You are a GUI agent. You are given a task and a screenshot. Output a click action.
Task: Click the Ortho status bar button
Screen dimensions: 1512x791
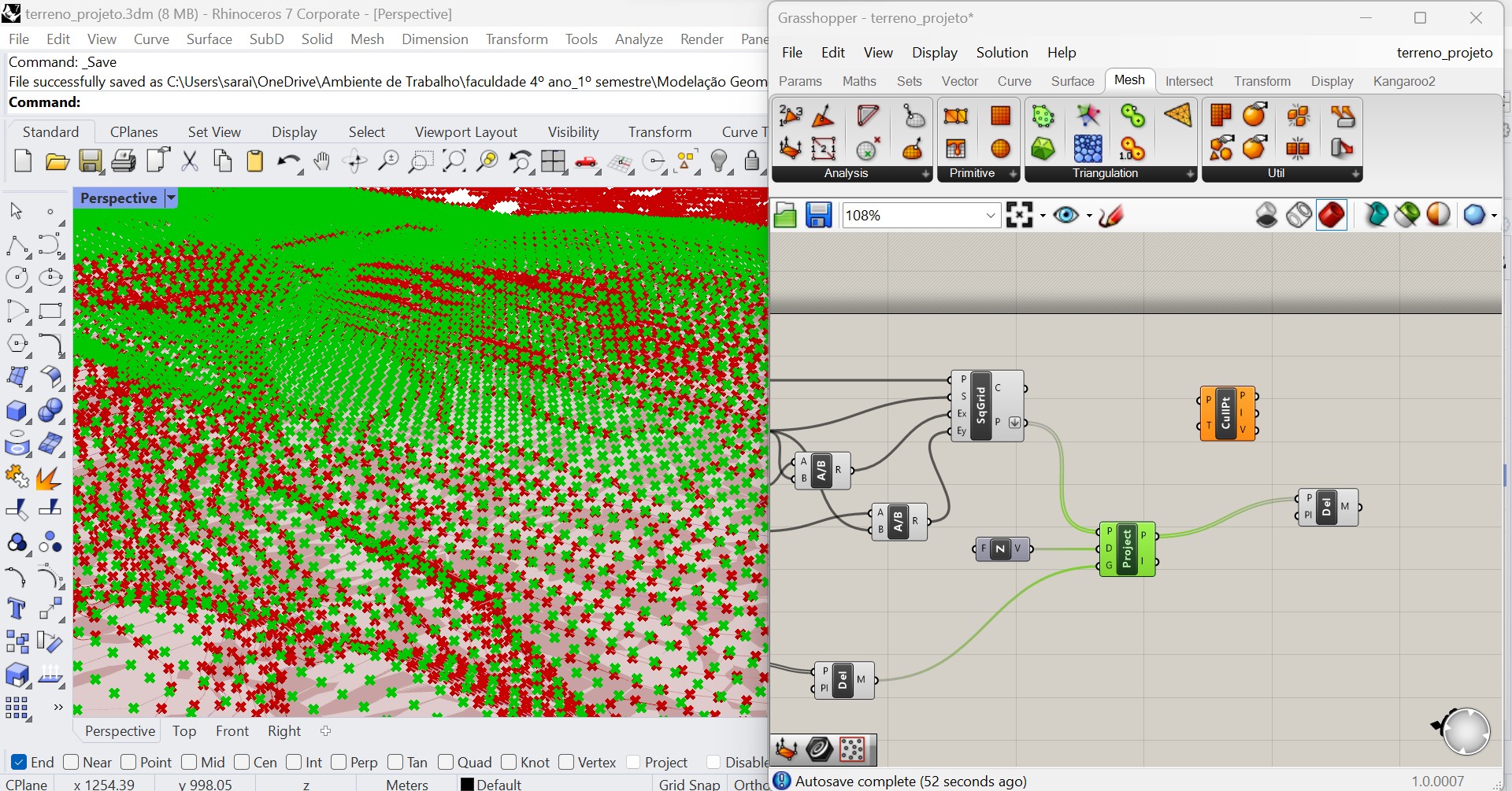750,784
